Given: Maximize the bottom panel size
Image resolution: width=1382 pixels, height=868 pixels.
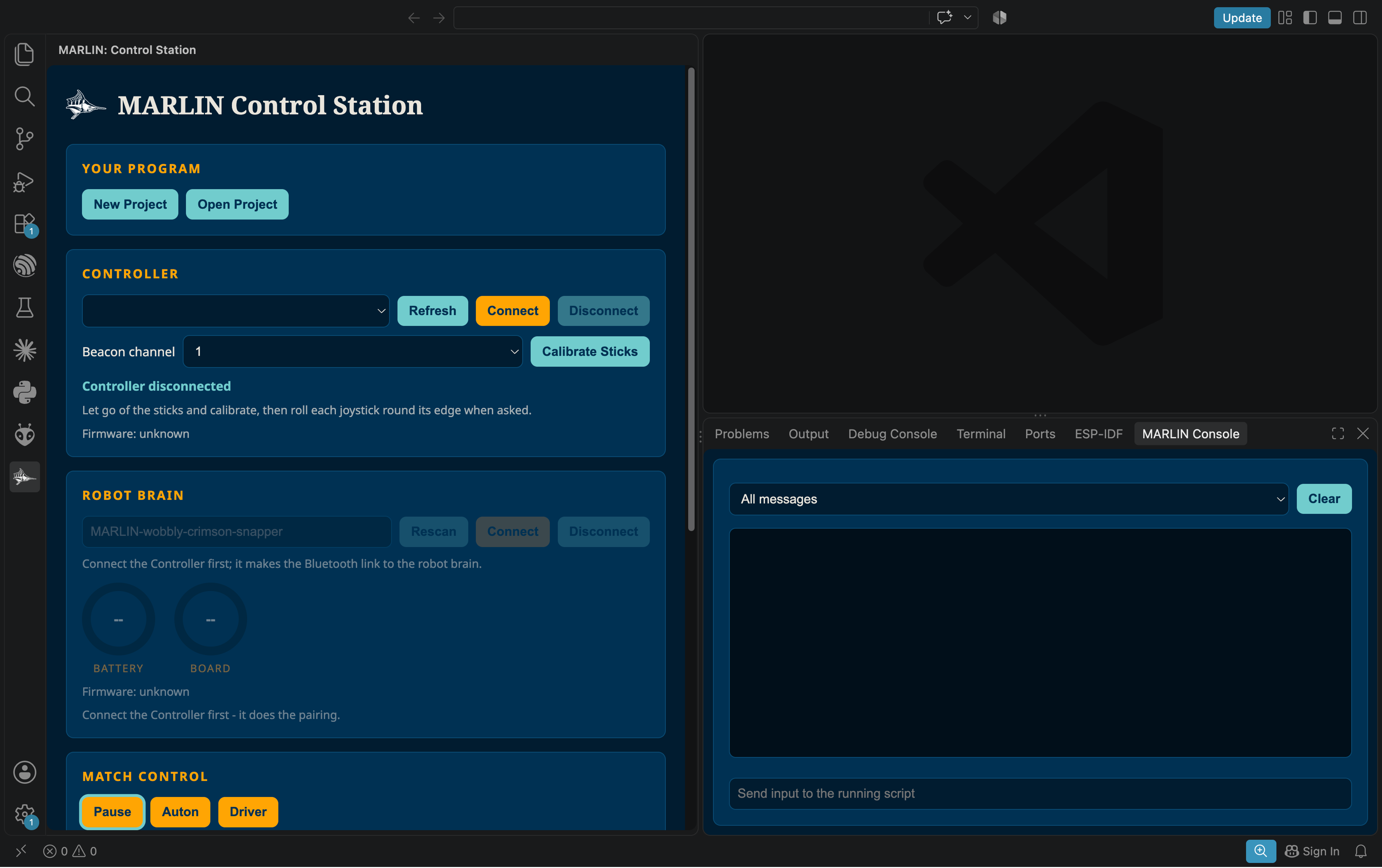Looking at the screenshot, I should pos(1338,434).
